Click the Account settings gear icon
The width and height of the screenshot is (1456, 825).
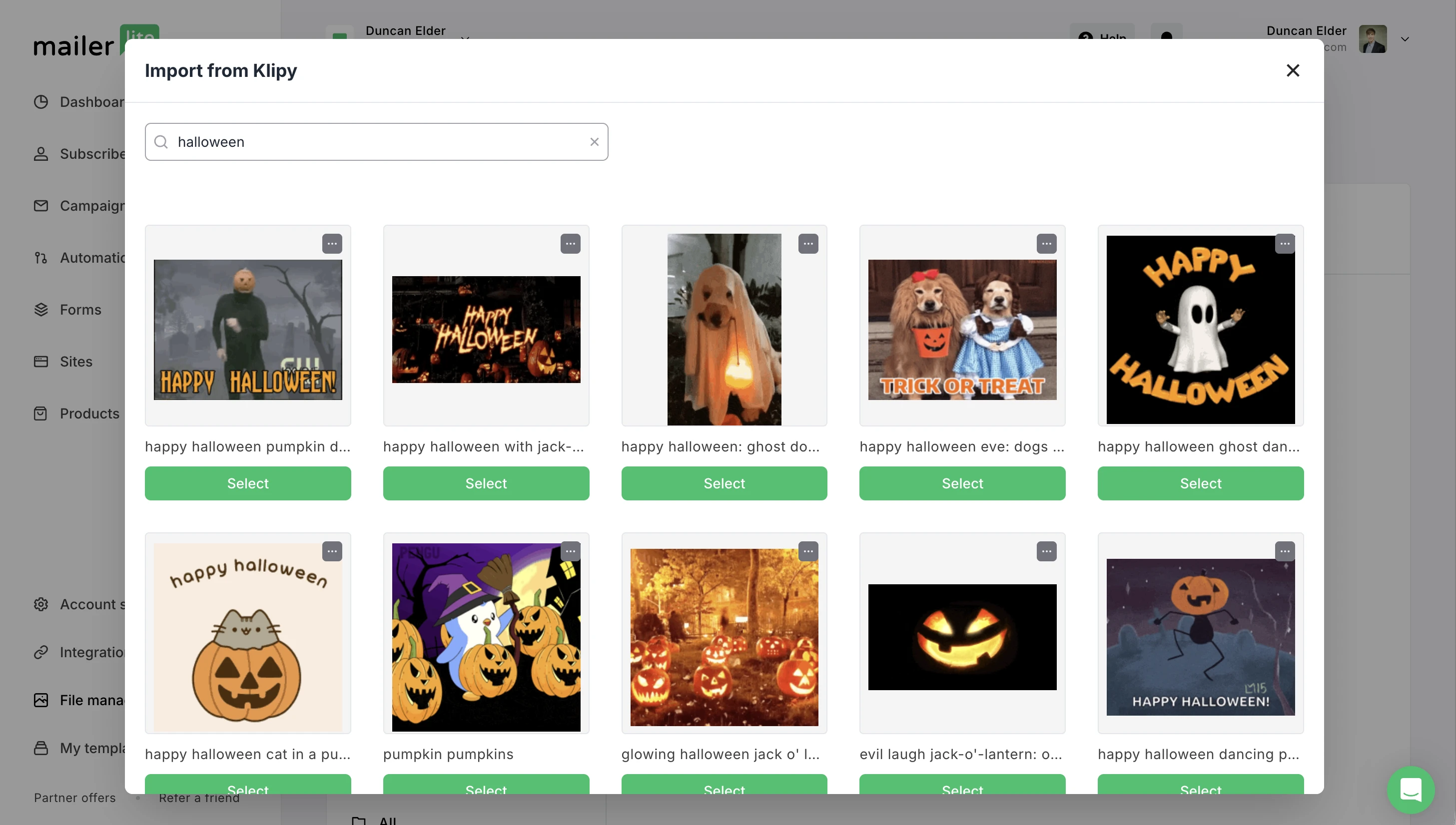click(x=41, y=605)
